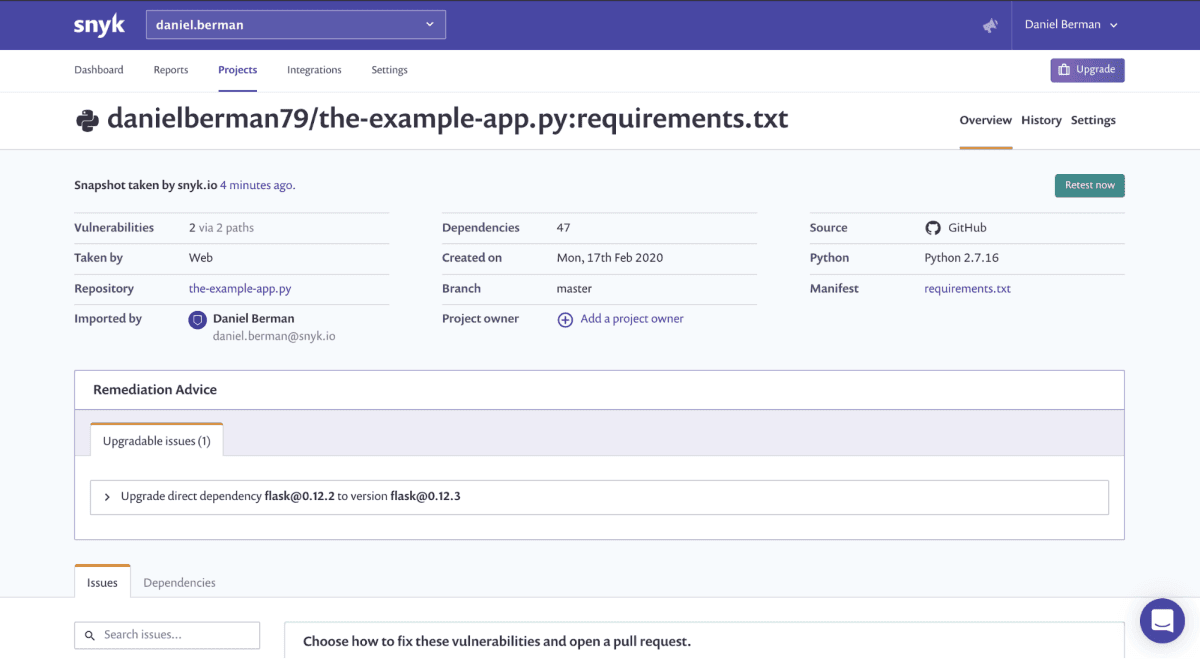Select the Issues tab
1200x659 pixels.
point(102,583)
